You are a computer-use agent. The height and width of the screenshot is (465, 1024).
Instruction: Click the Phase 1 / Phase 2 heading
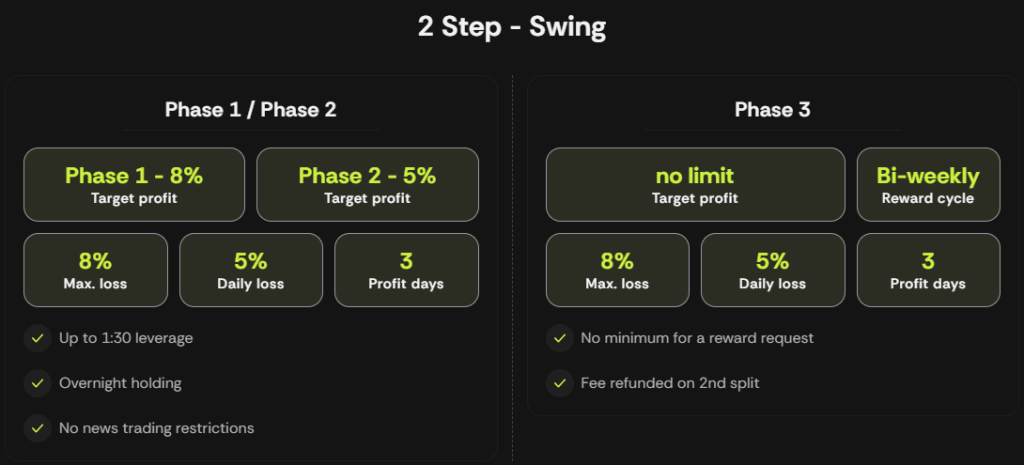coord(251,109)
